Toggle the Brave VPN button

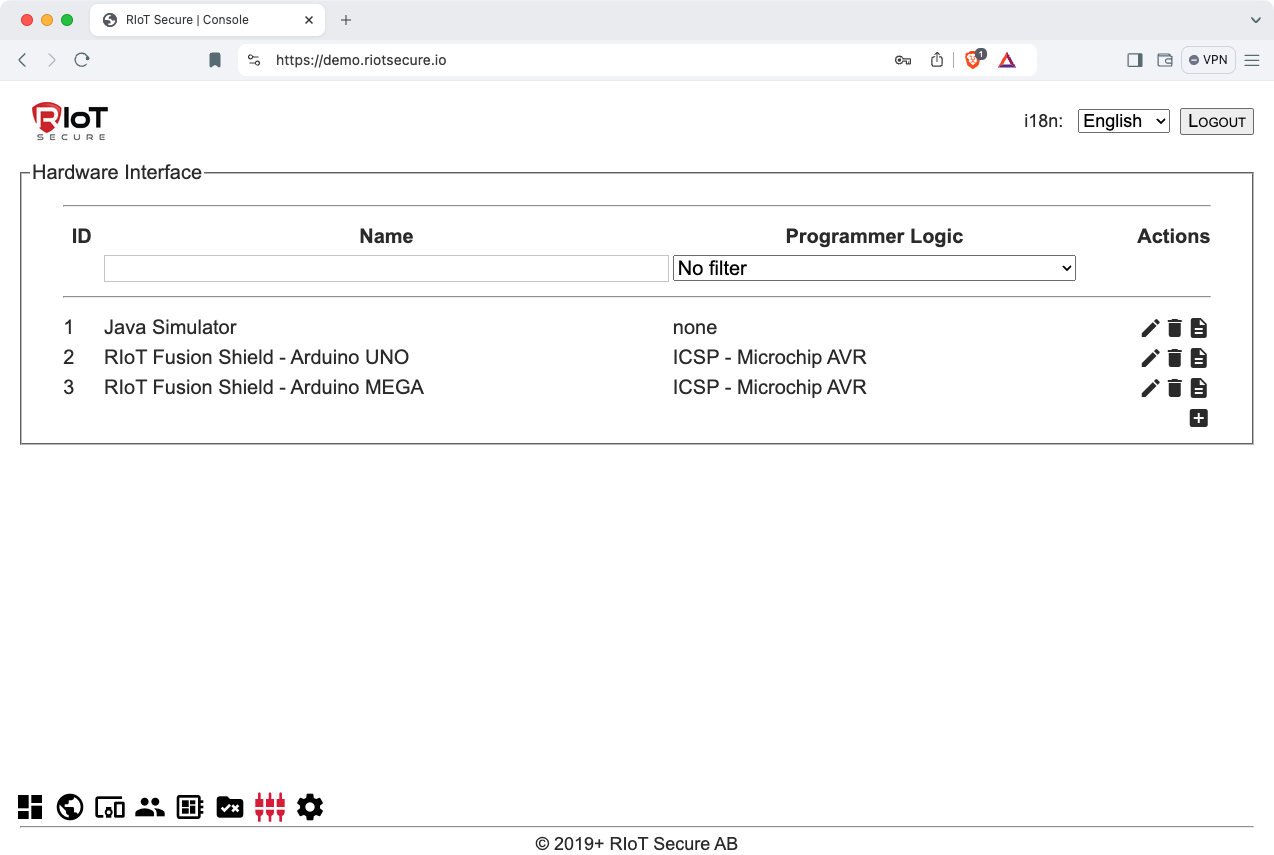[1208, 60]
